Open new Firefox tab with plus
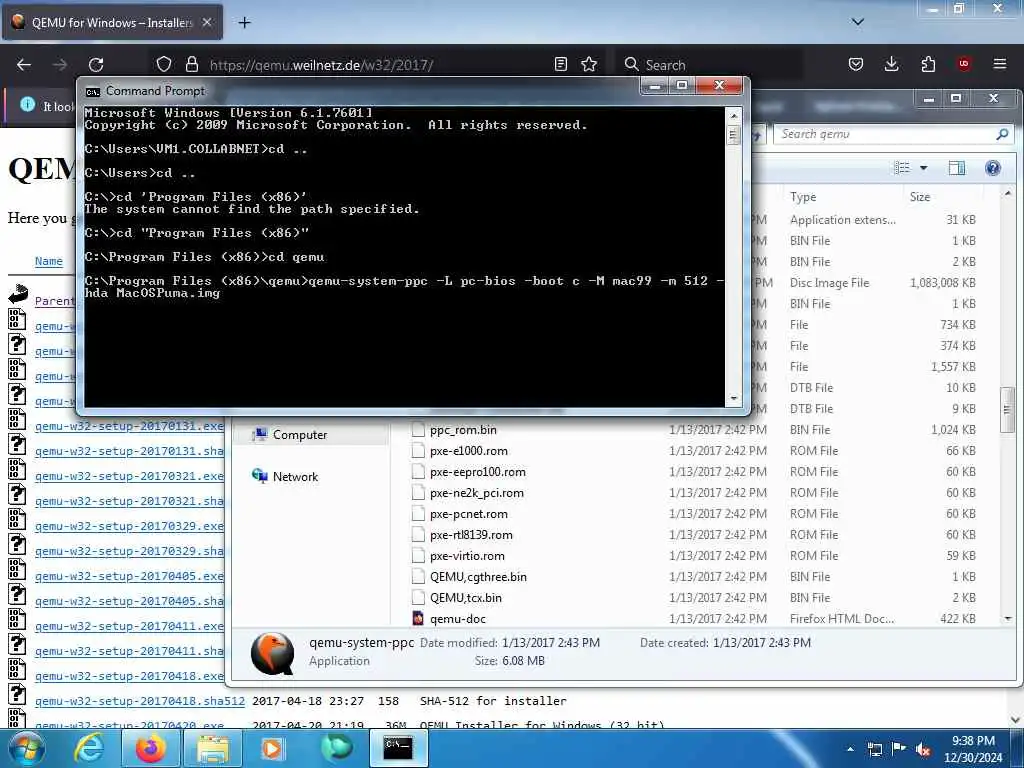This screenshot has height=768, width=1024. tap(244, 23)
